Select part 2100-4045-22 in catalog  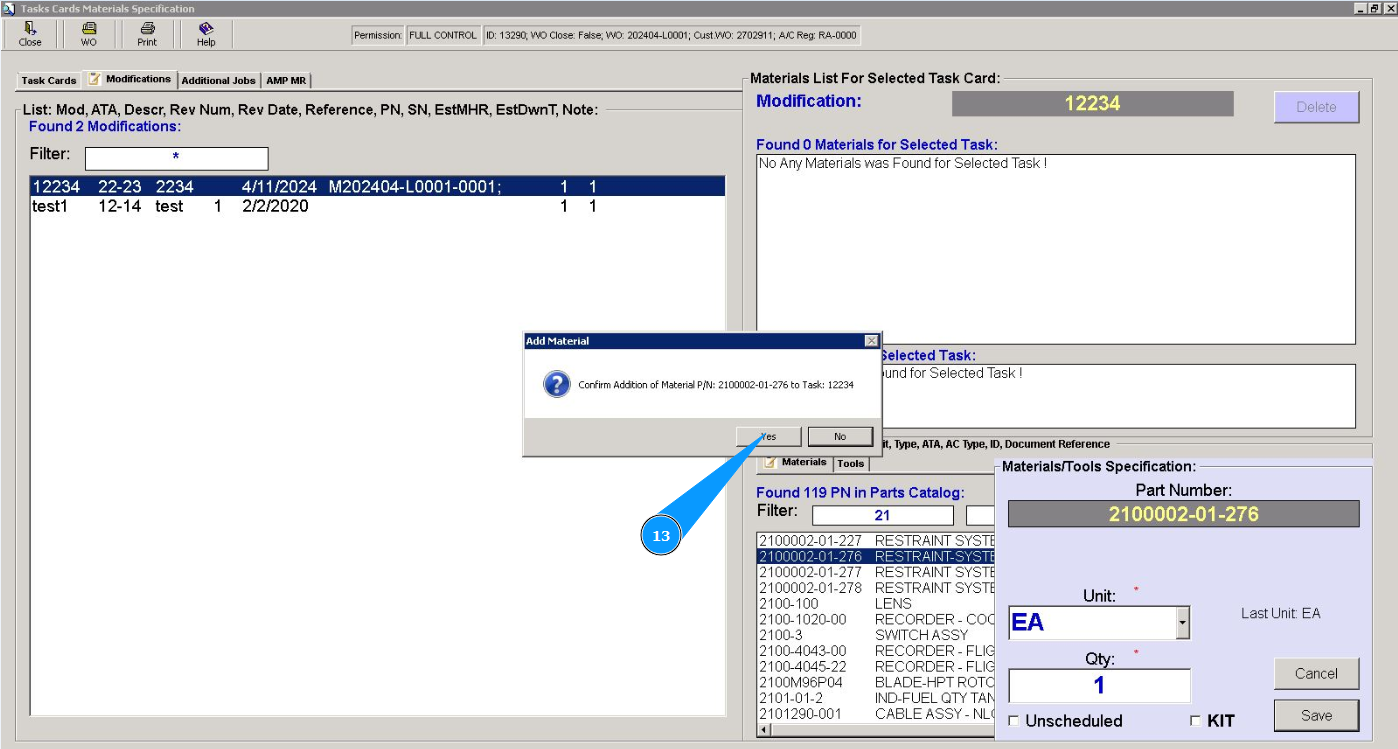click(x=877, y=667)
